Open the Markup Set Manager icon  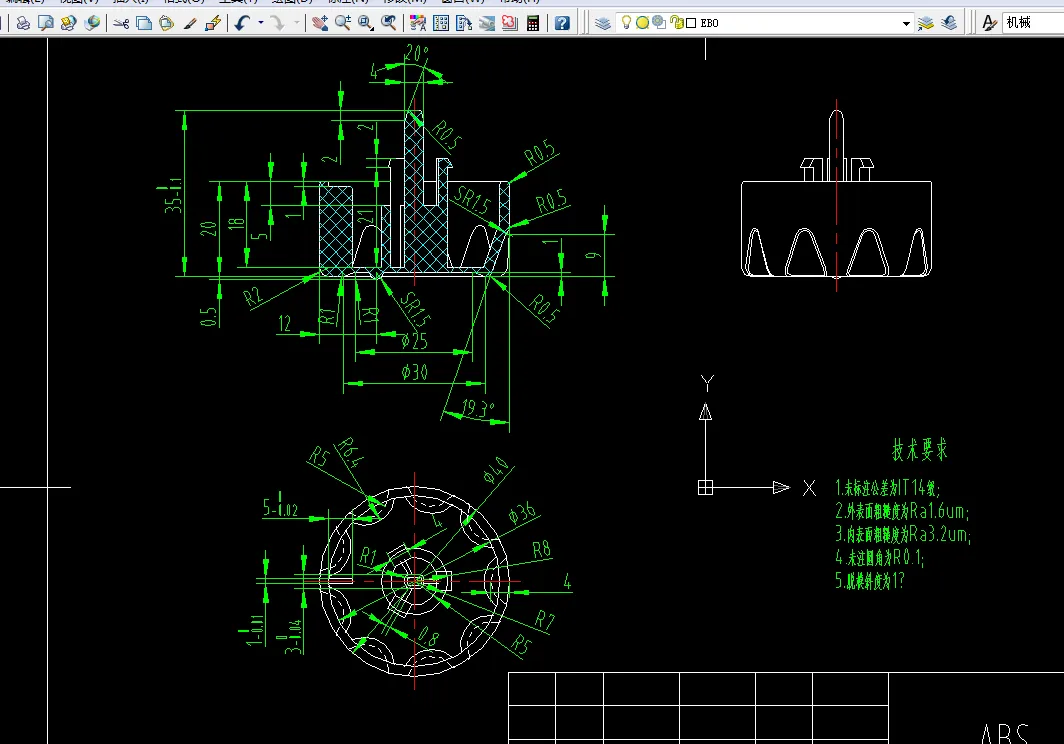(510, 23)
